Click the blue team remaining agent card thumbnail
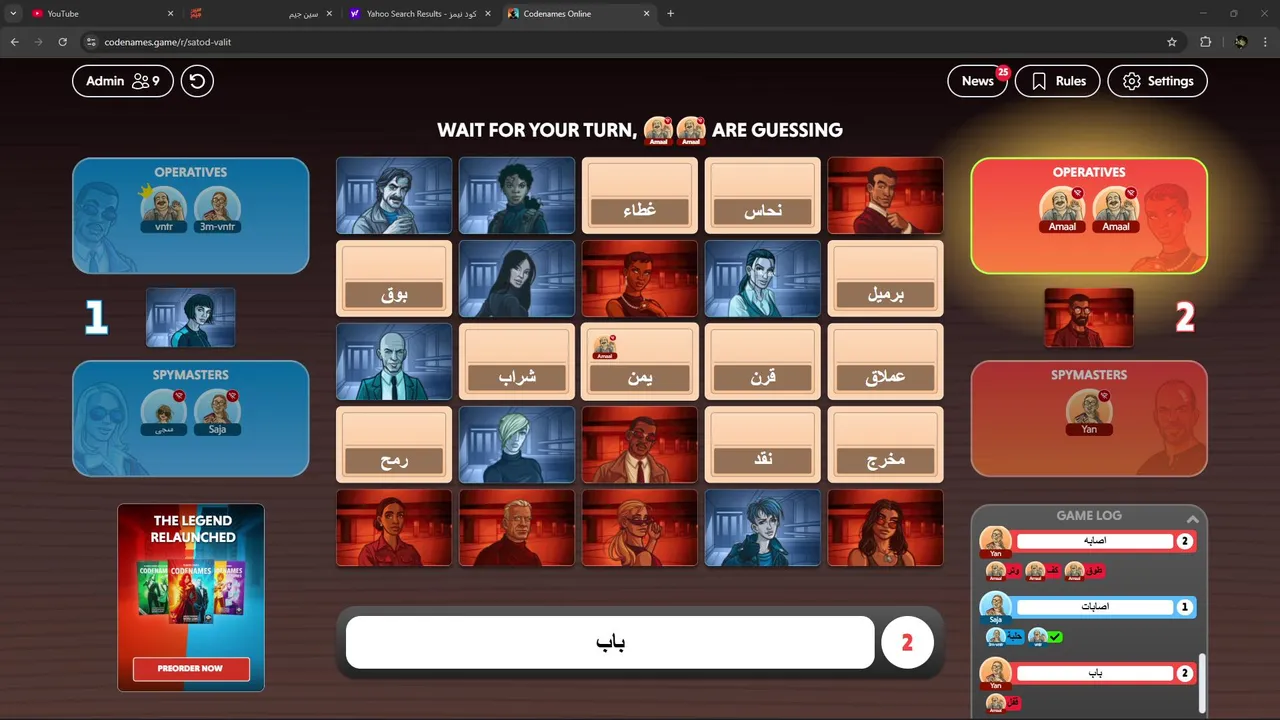The image size is (1280, 720). click(191, 318)
